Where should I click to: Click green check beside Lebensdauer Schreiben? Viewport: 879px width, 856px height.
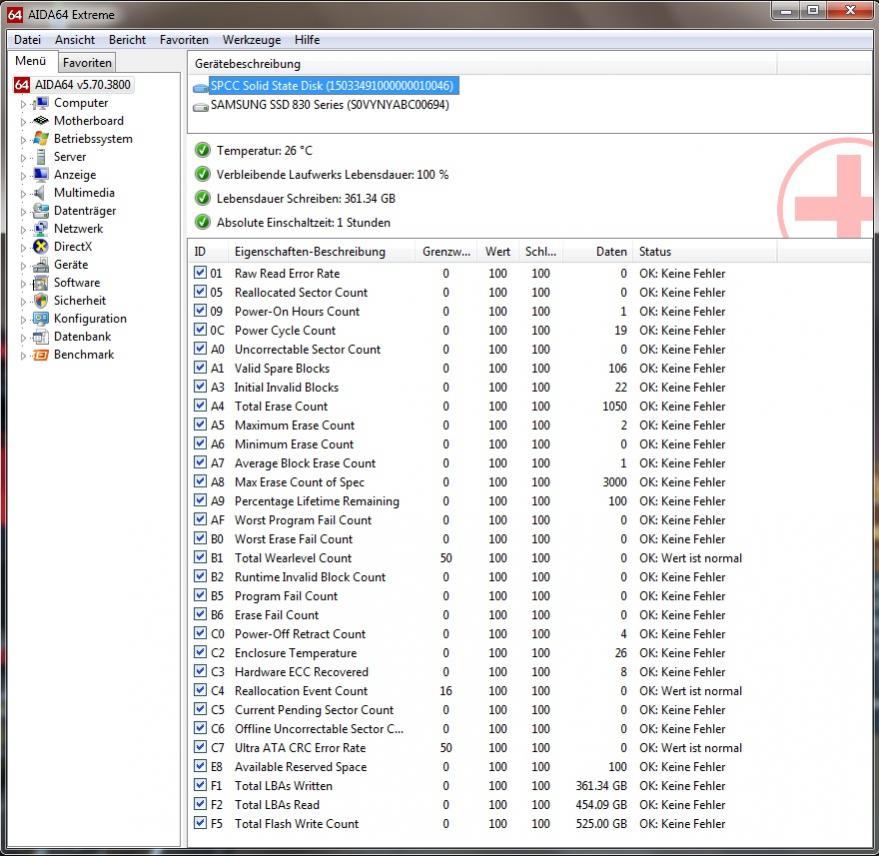click(x=202, y=198)
